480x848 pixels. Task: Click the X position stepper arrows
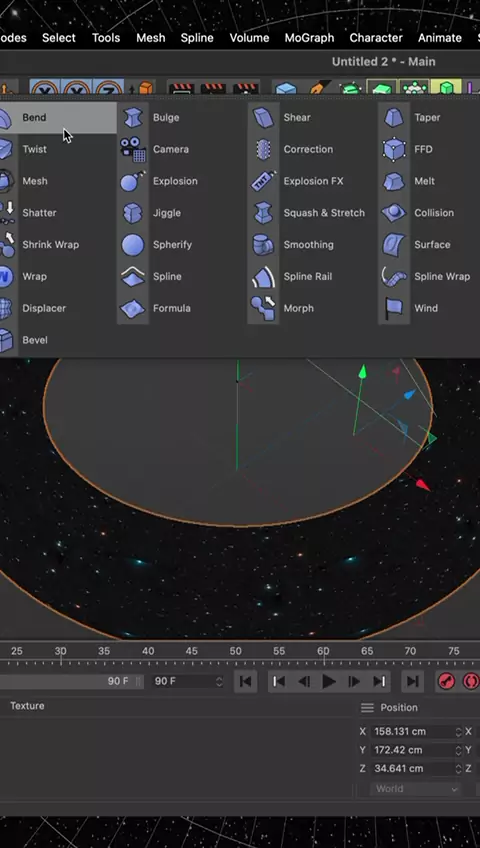click(458, 732)
